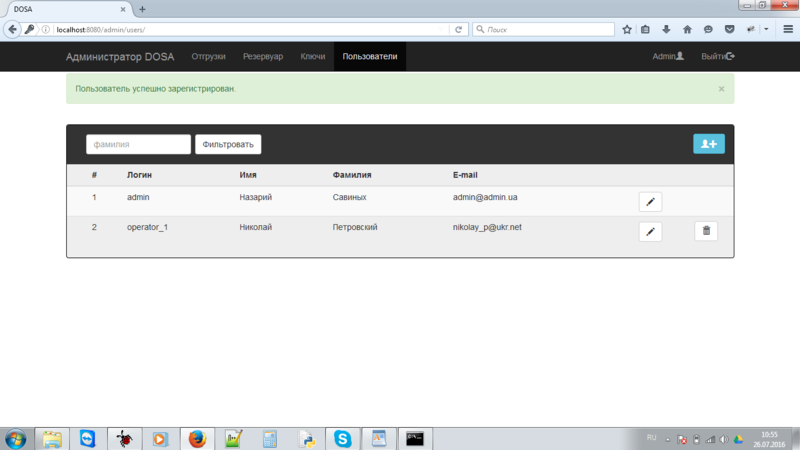Delete operator_1 user with trash icon
The image size is (800, 450).
706,231
